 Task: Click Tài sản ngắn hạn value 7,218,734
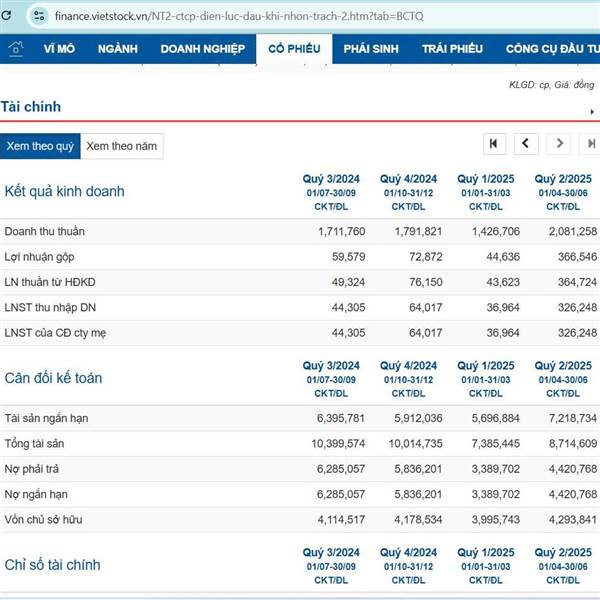(x=573, y=418)
